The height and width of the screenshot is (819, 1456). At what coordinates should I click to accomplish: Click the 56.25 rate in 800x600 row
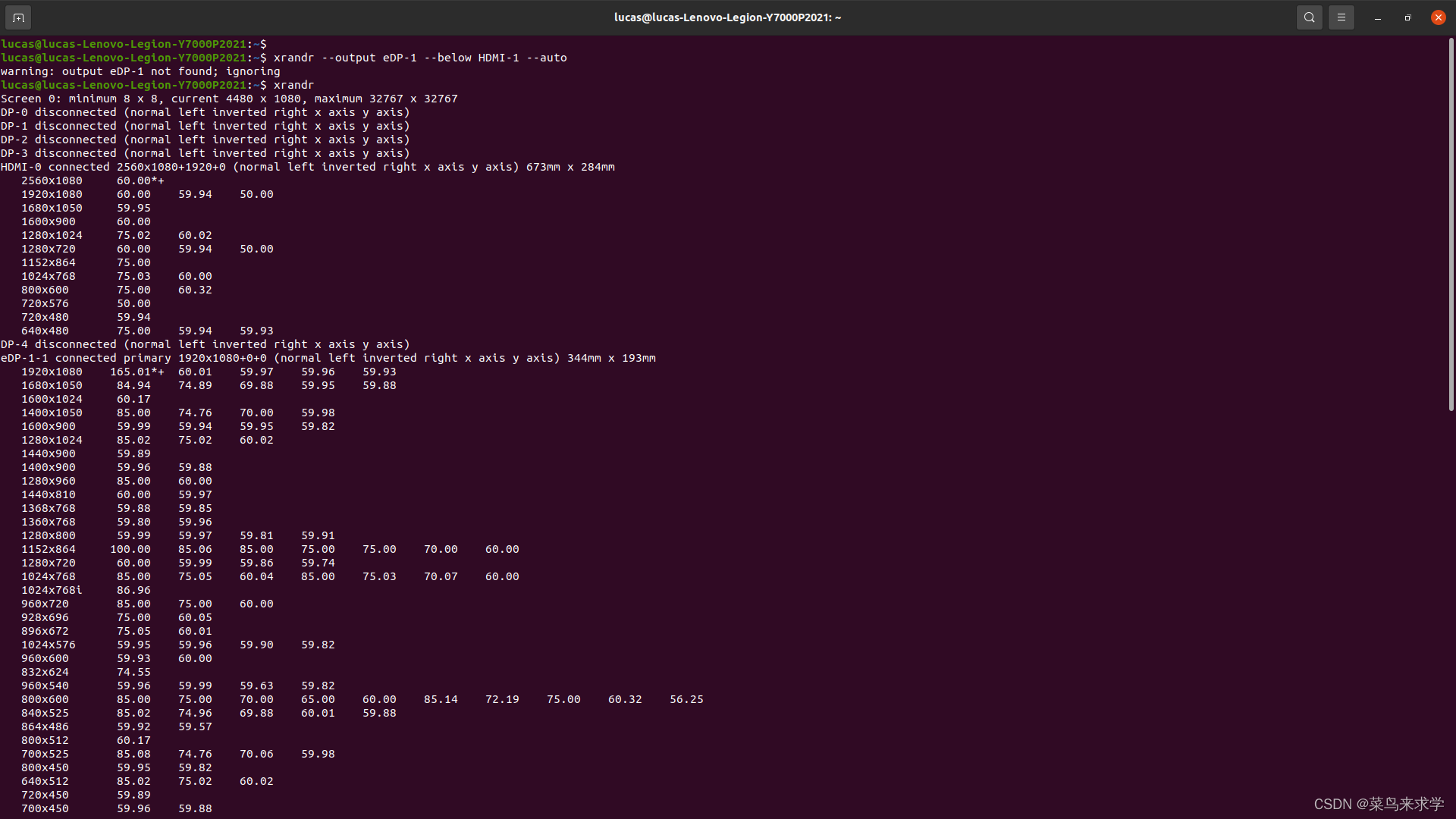pos(686,699)
